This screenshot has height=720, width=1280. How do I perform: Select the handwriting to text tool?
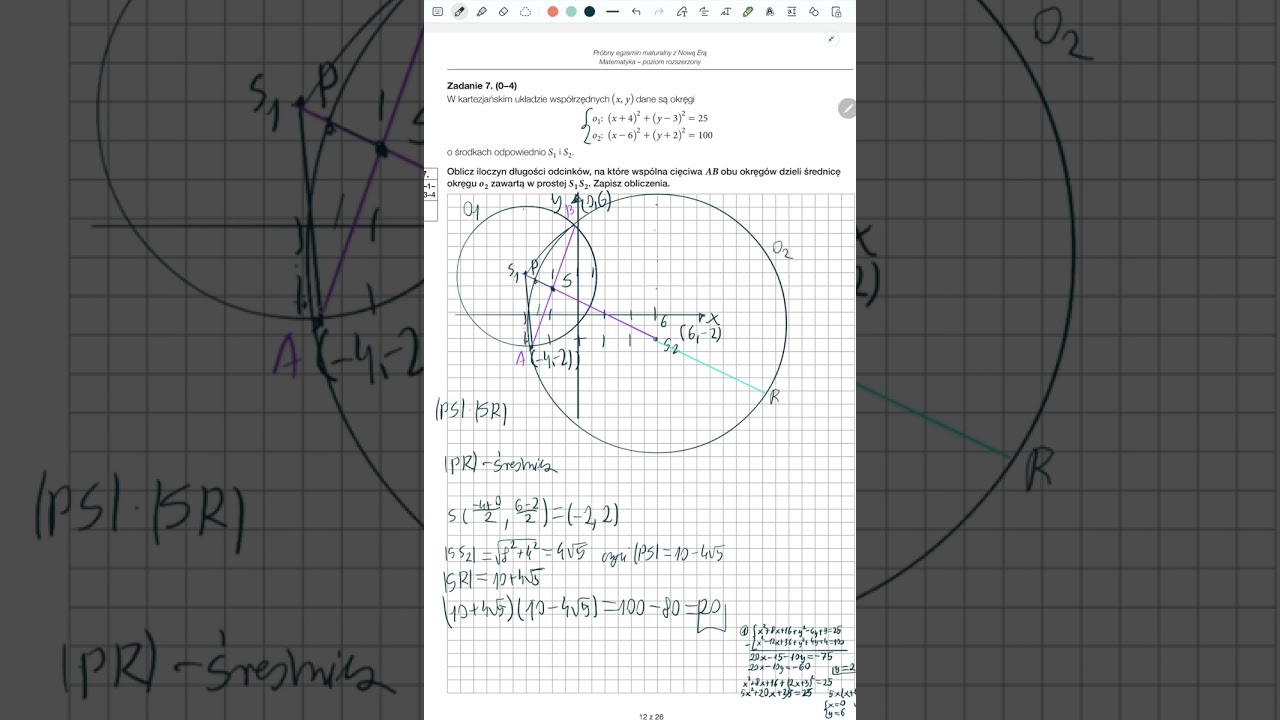(726, 11)
